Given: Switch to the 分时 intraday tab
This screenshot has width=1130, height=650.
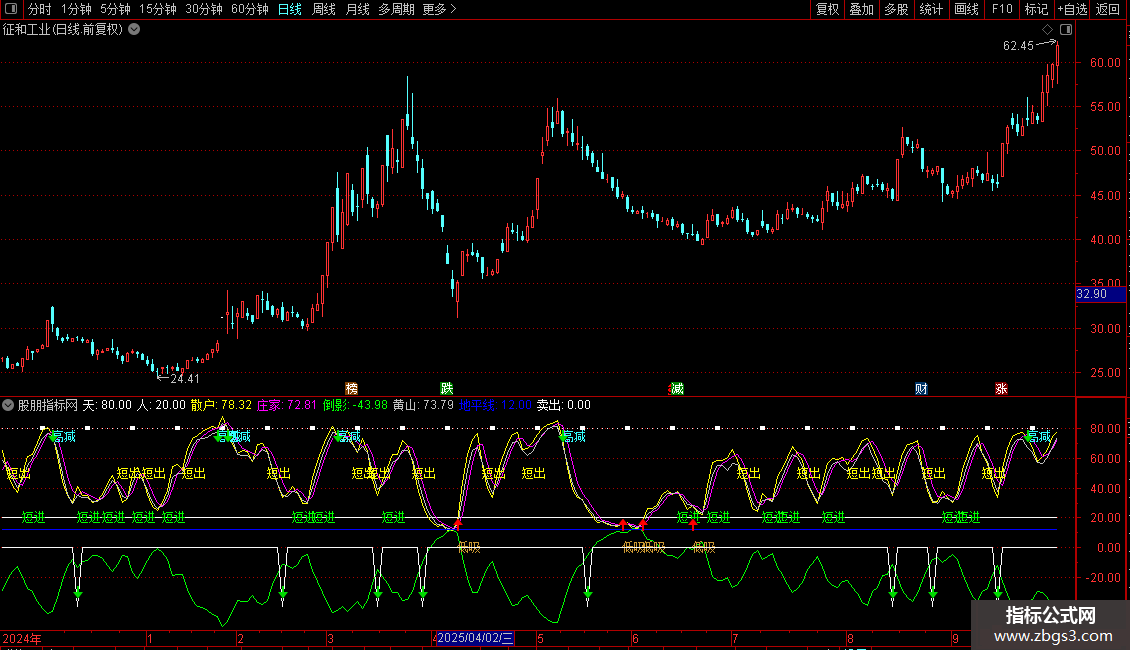Looking at the screenshot, I should [39, 9].
